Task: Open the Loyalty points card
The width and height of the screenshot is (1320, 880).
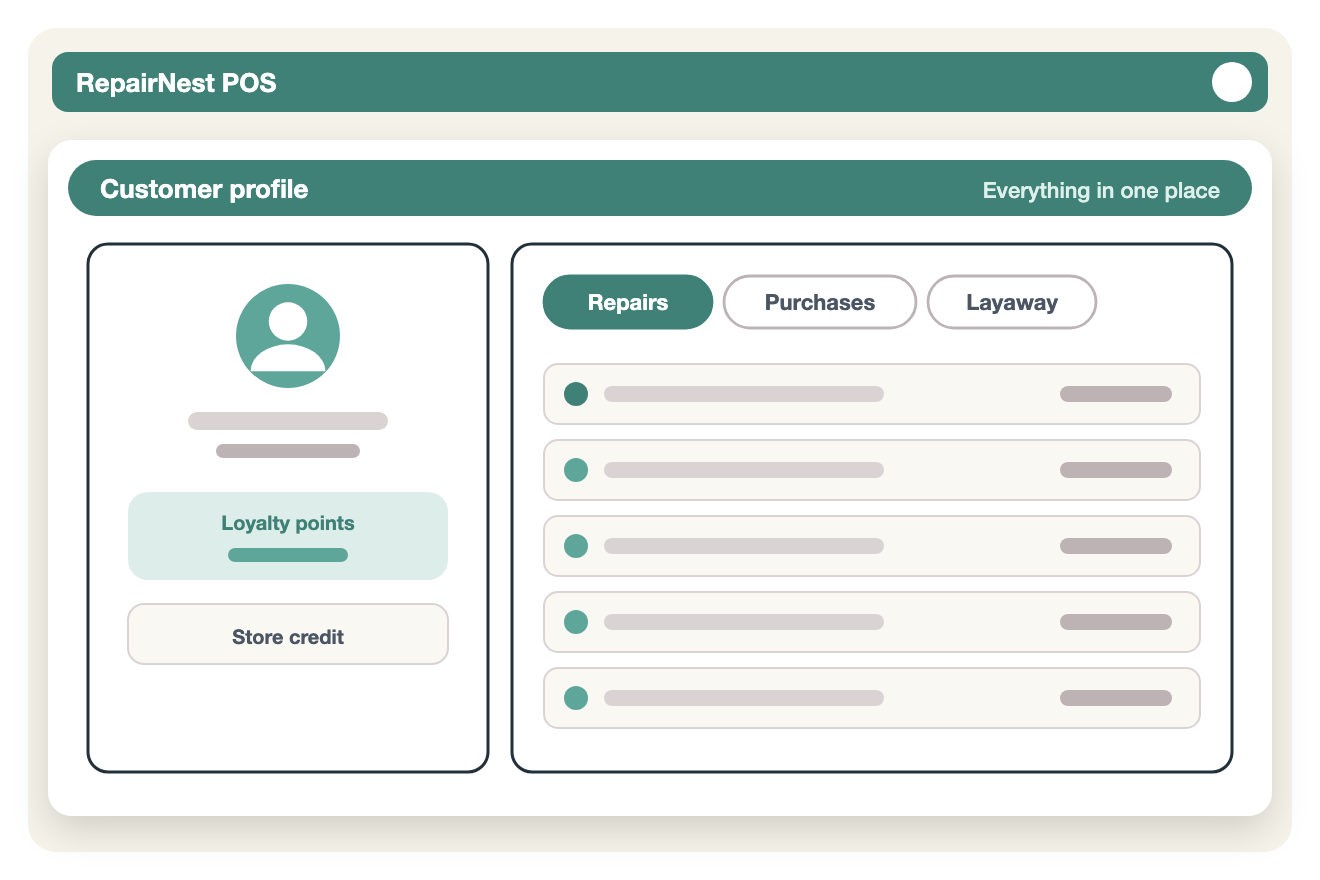Action: tap(288, 536)
